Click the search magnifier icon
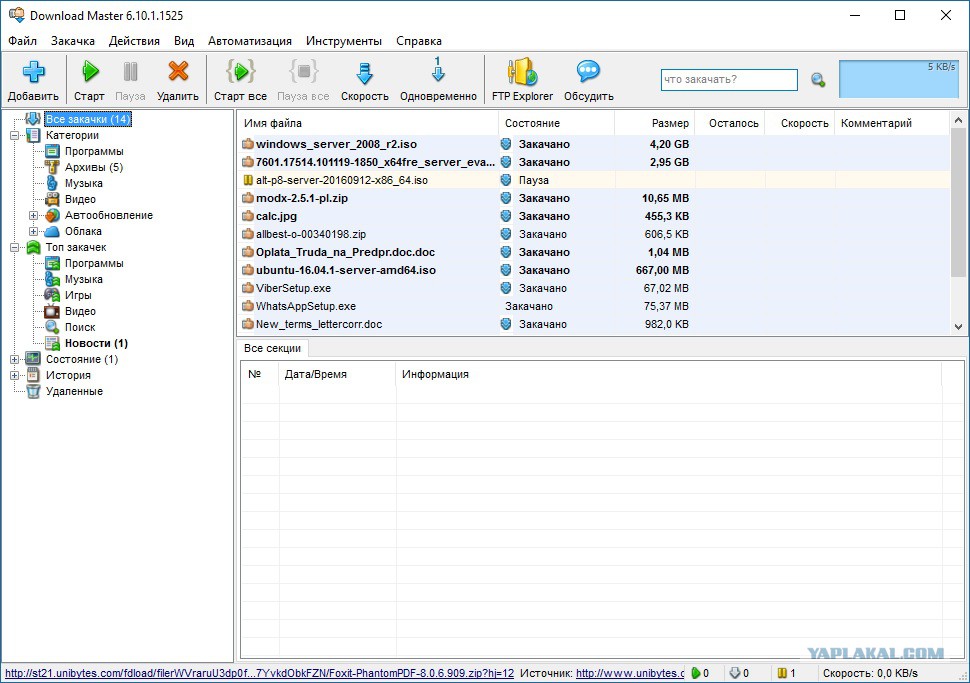The image size is (970, 683). (x=818, y=80)
